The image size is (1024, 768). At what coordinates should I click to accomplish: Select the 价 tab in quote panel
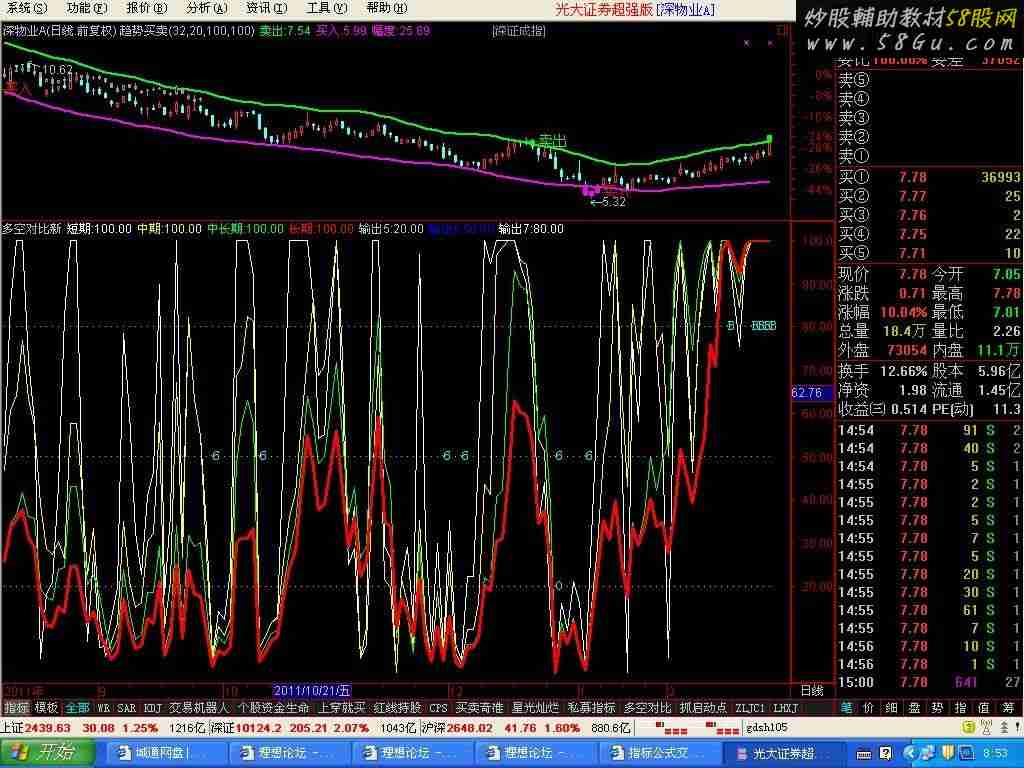[x=869, y=707]
